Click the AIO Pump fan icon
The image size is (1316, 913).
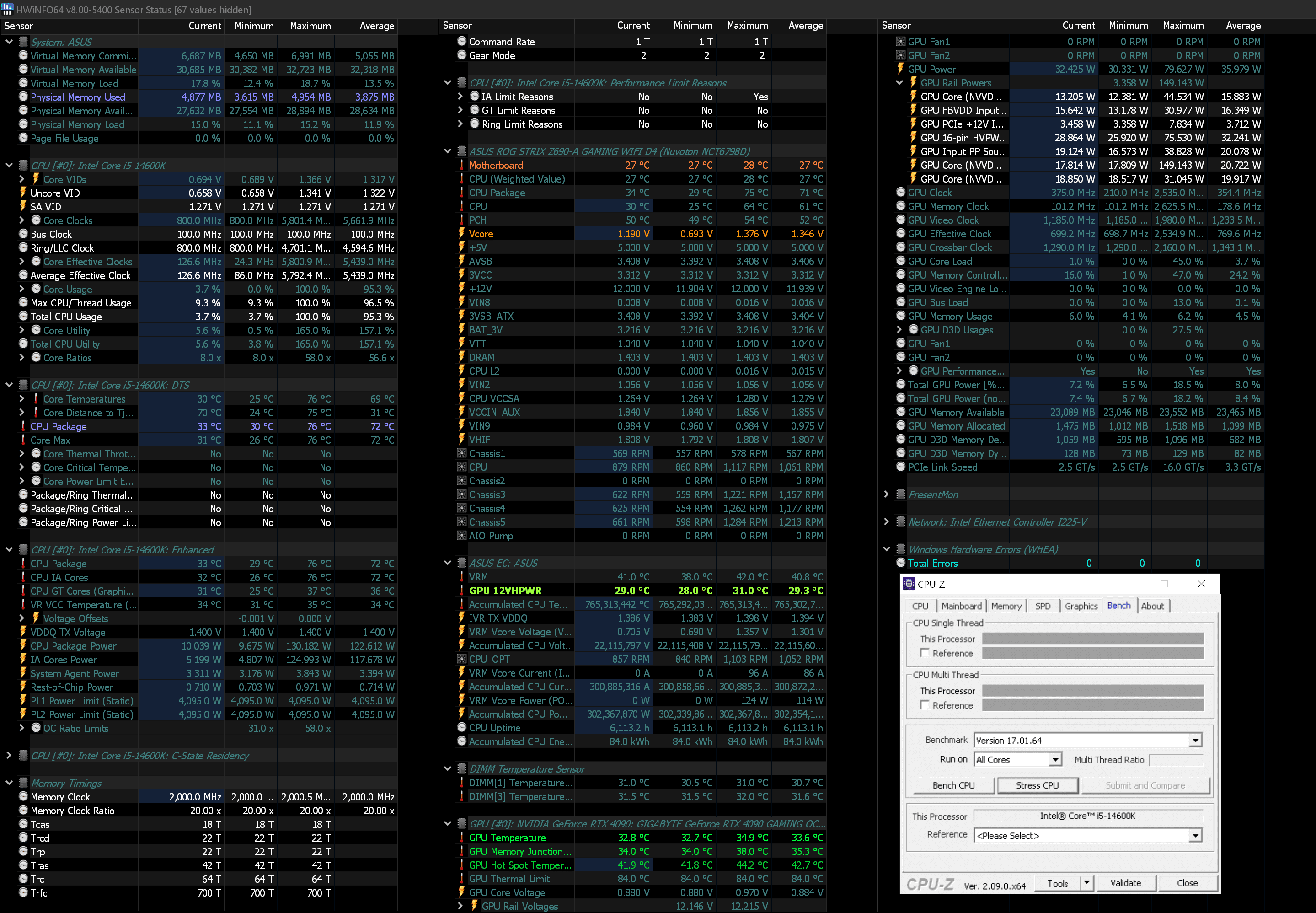click(x=461, y=536)
